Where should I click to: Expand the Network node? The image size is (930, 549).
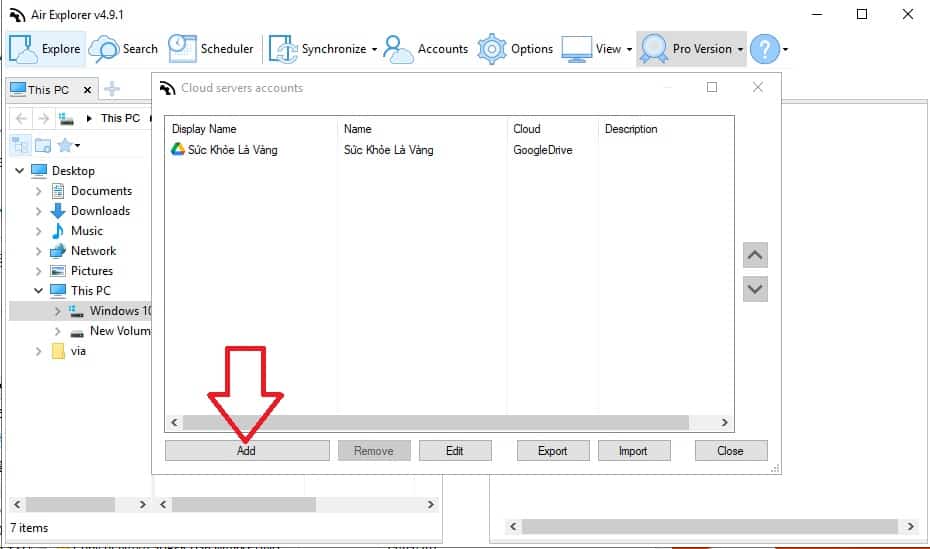click(x=39, y=251)
